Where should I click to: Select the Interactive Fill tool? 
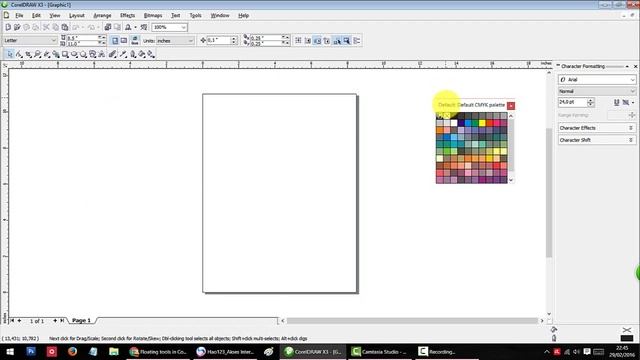[x=151, y=54]
